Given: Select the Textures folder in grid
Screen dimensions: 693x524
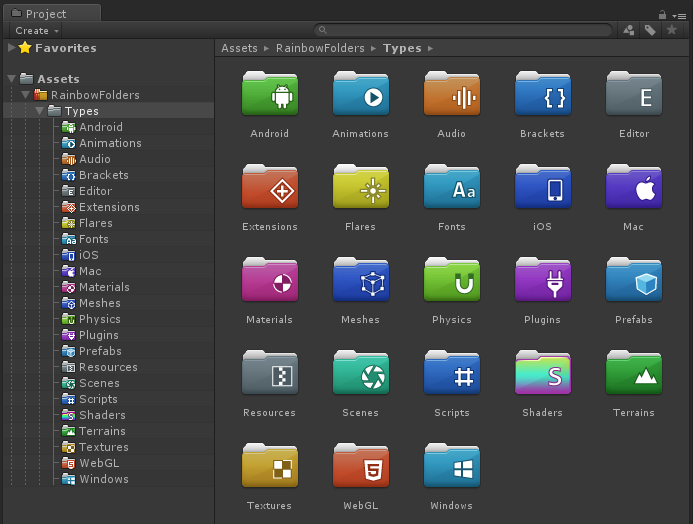Looking at the screenshot, I should pyautogui.click(x=270, y=466).
